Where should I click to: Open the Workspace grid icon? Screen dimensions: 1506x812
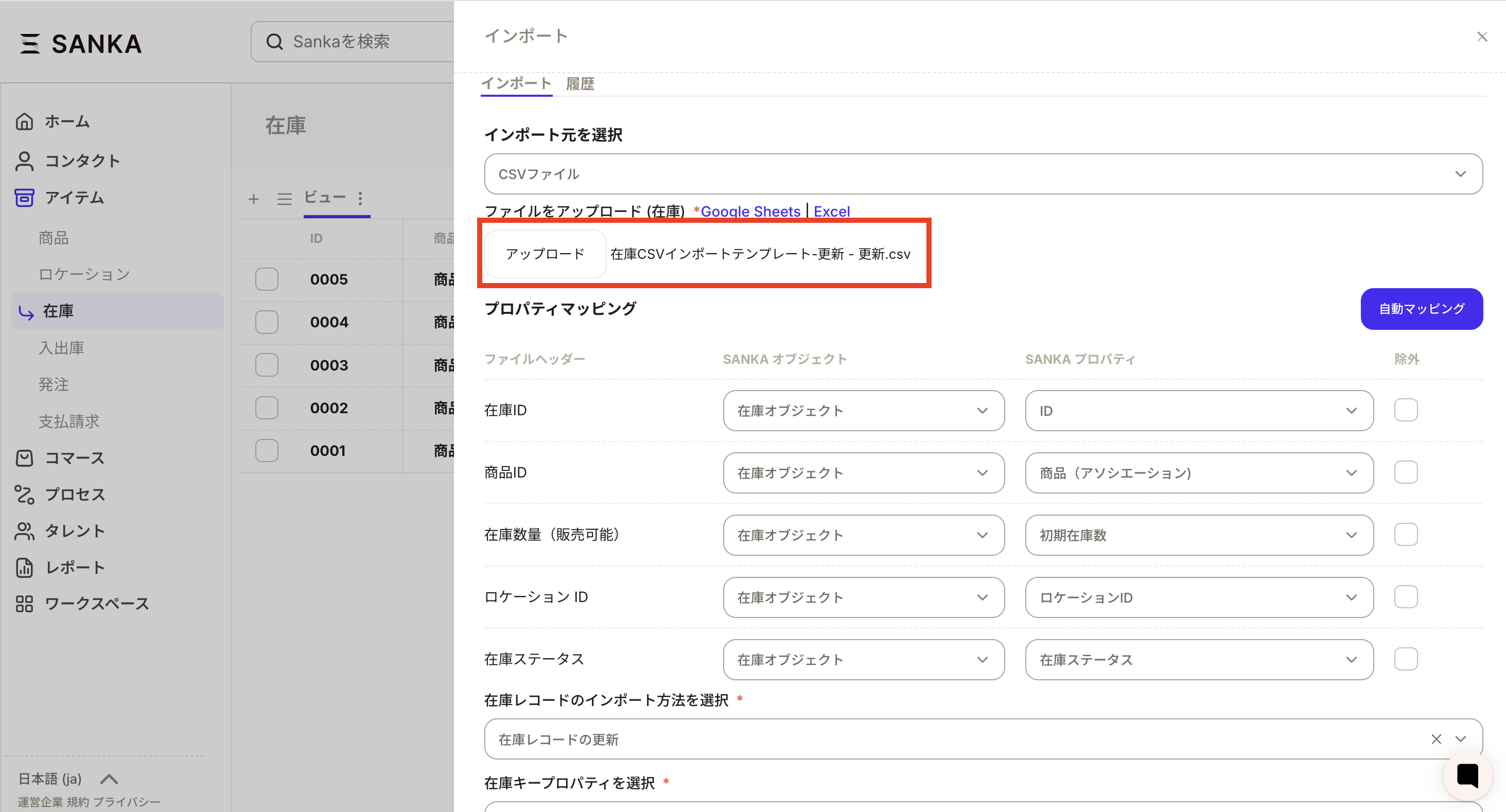tap(24, 604)
